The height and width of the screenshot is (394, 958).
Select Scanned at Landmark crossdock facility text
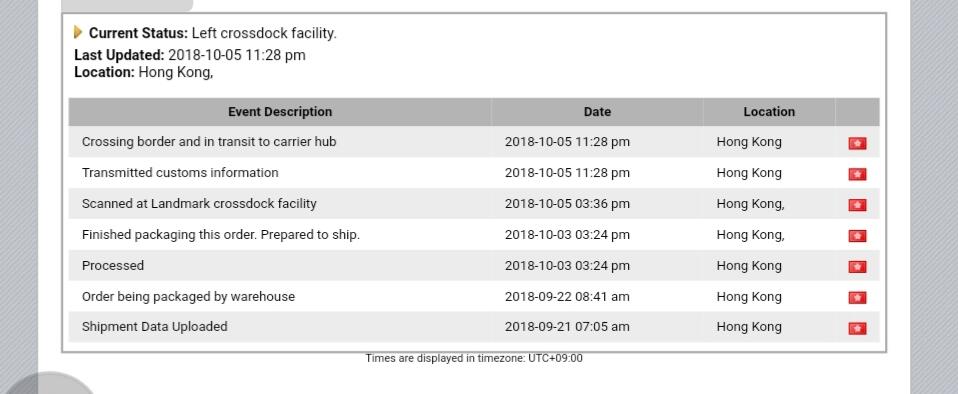(199, 203)
